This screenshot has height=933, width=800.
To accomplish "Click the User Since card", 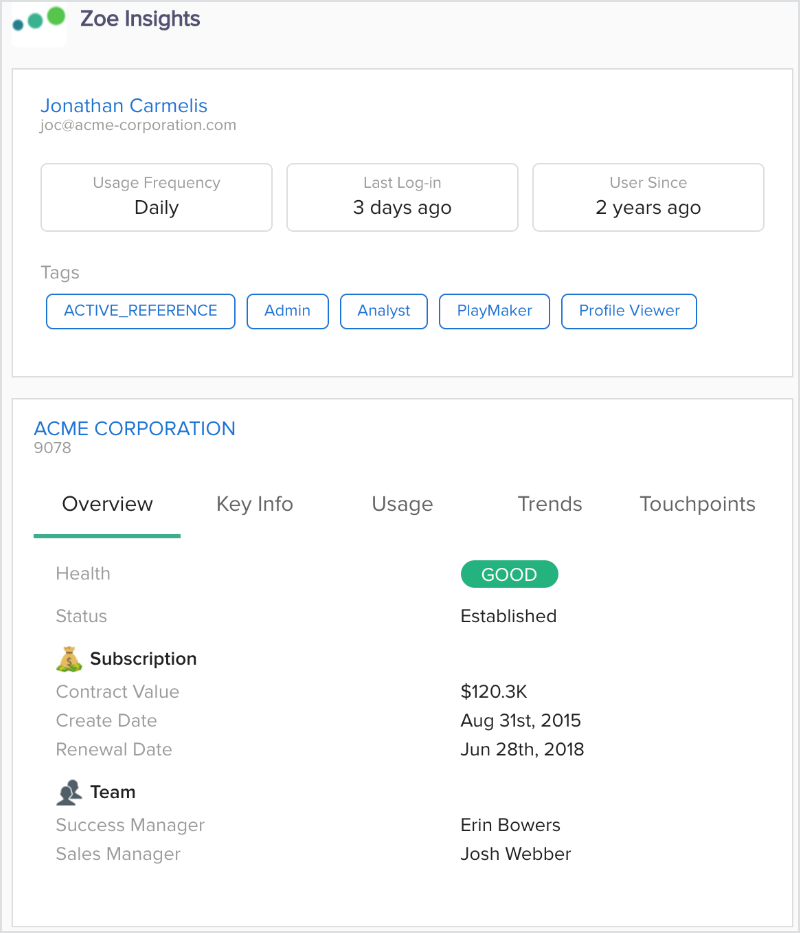I will (648, 197).
